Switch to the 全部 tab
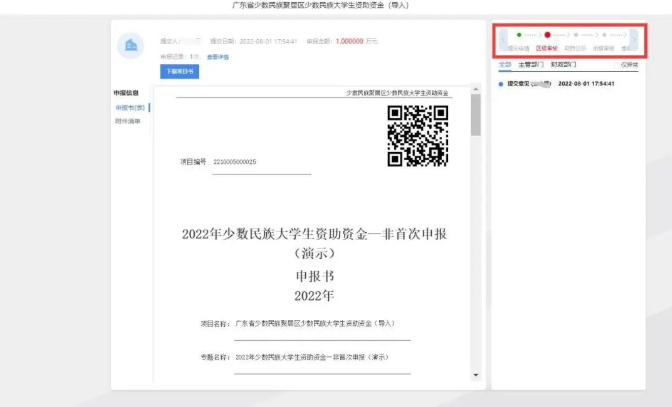 pyautogui.click(x=505, y=64)
